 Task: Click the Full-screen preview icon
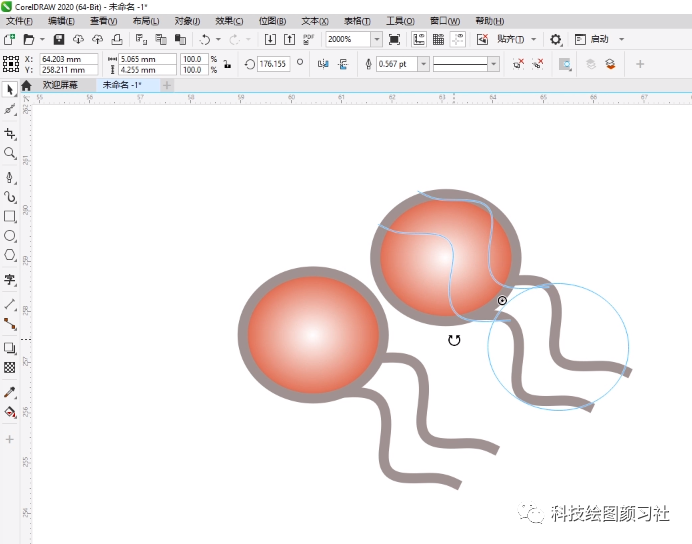(394, 39)
